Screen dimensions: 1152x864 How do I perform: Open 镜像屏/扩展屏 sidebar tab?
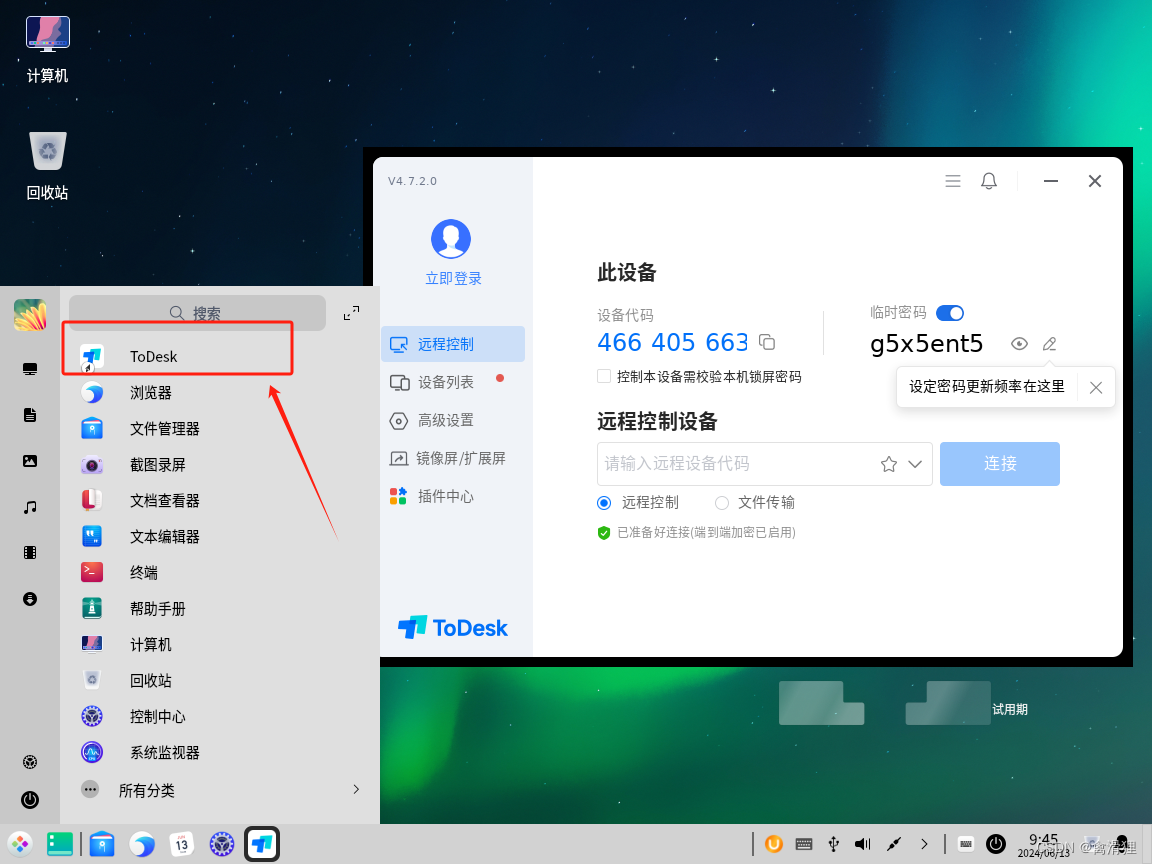(x=453, y=458)
